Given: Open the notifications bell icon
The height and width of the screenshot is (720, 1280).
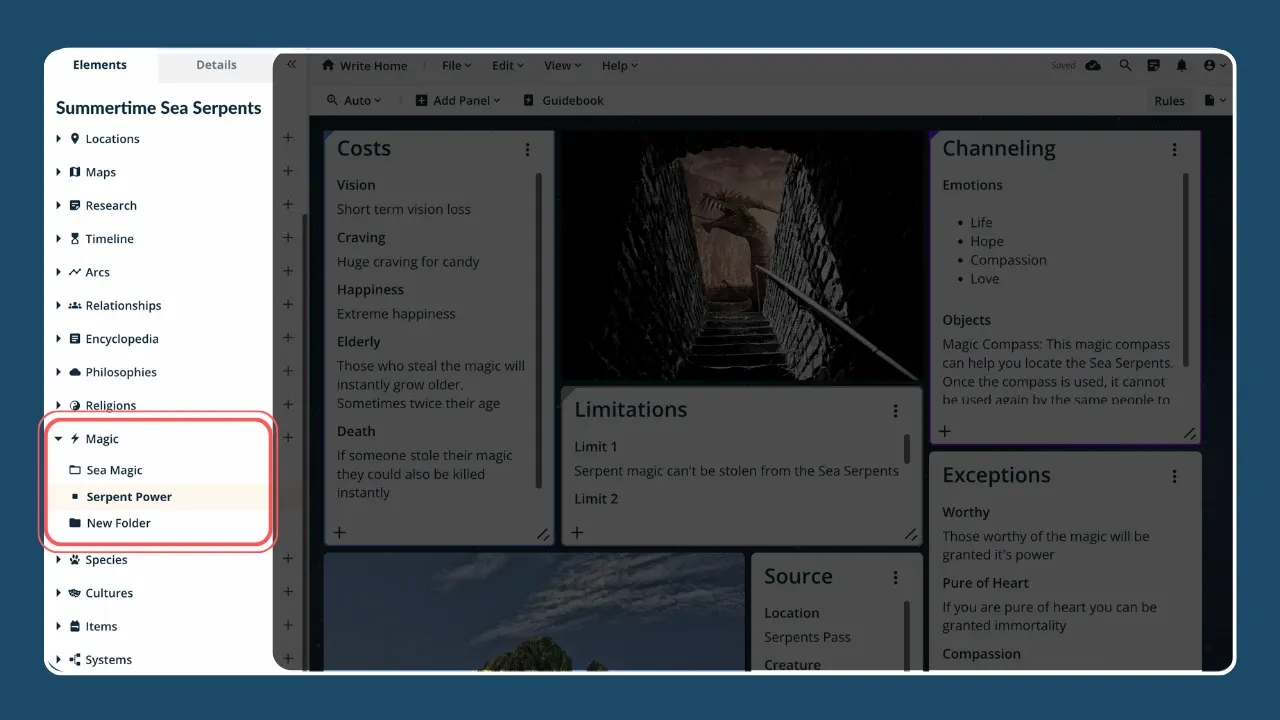Looking at the screenshot, I should point(1181,65).
